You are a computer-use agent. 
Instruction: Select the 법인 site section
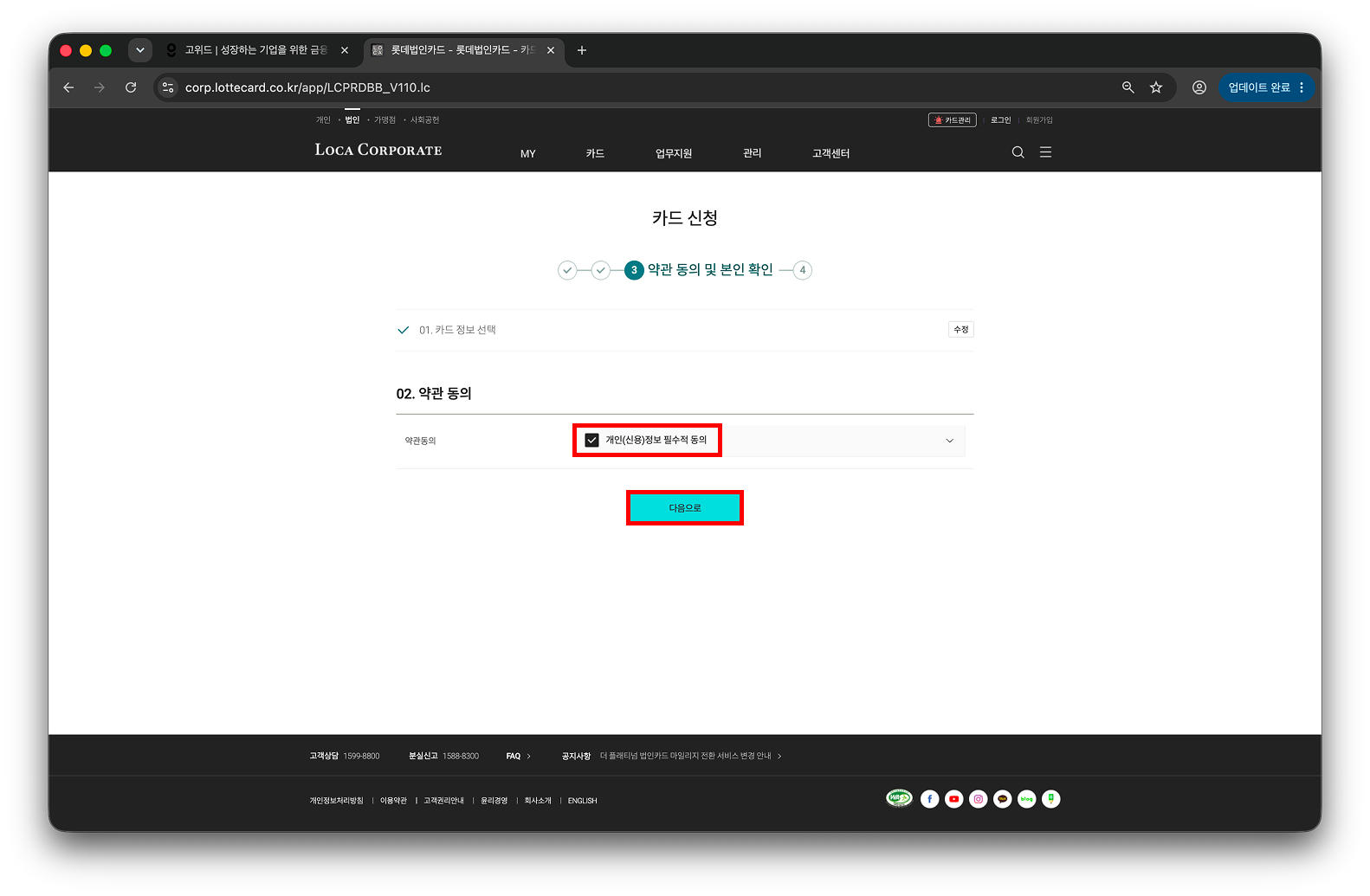[x=352, y=120]
